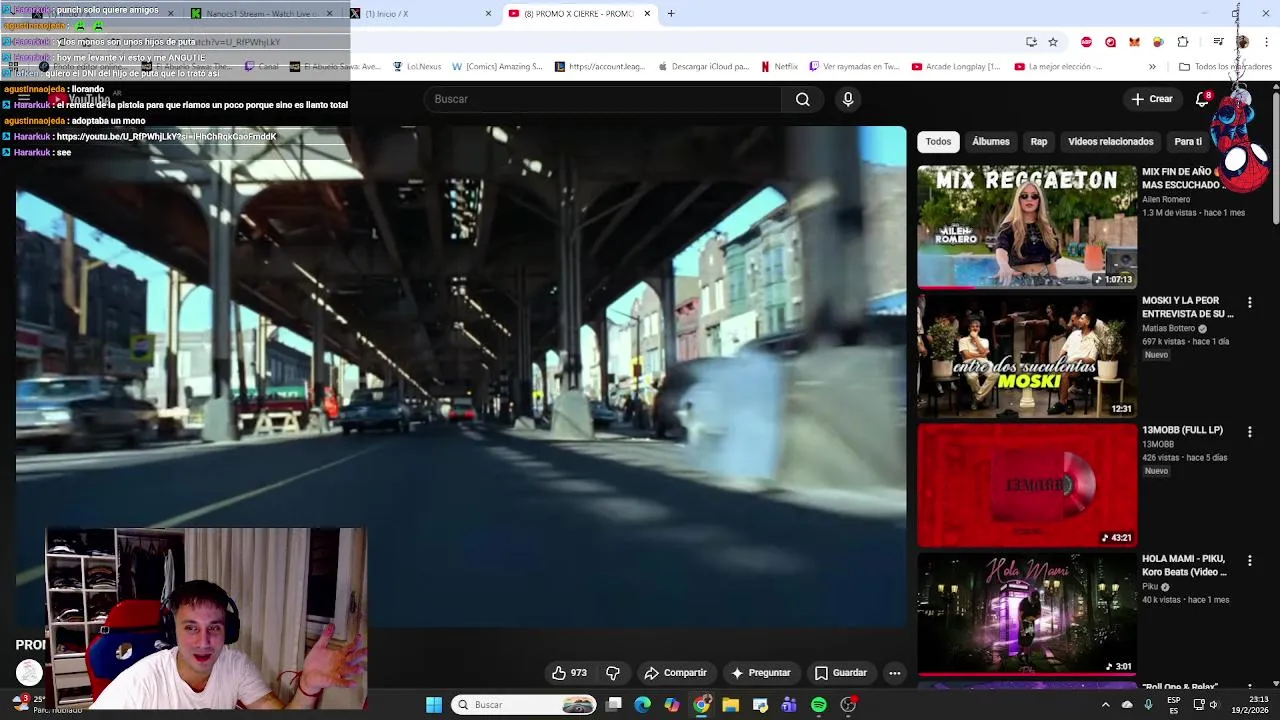Select the Videos relacionados chip
Image resolution: width=1280 pixels, height=720 pixels.
click(1111, 142)
